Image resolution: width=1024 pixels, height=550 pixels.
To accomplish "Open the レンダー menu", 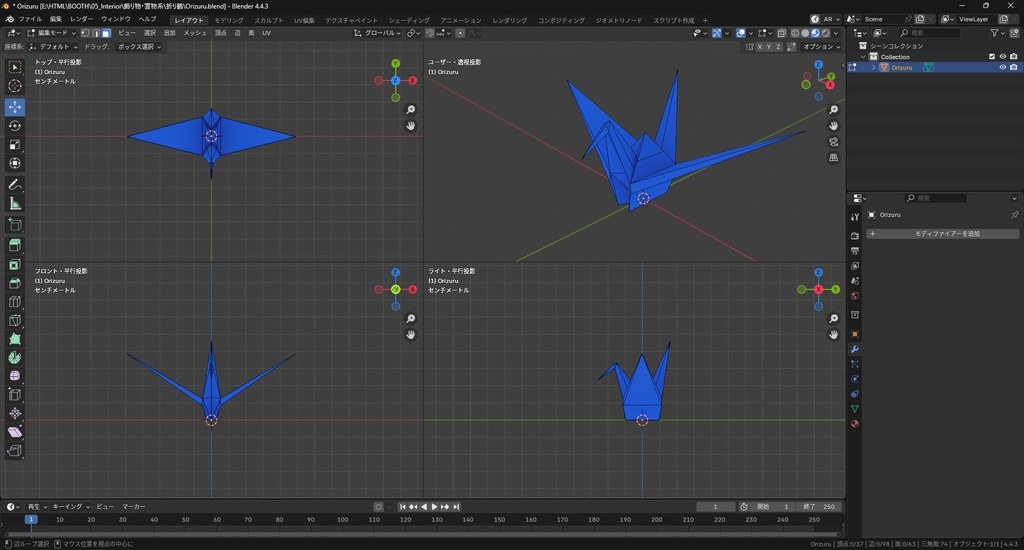I will point(82,20).
